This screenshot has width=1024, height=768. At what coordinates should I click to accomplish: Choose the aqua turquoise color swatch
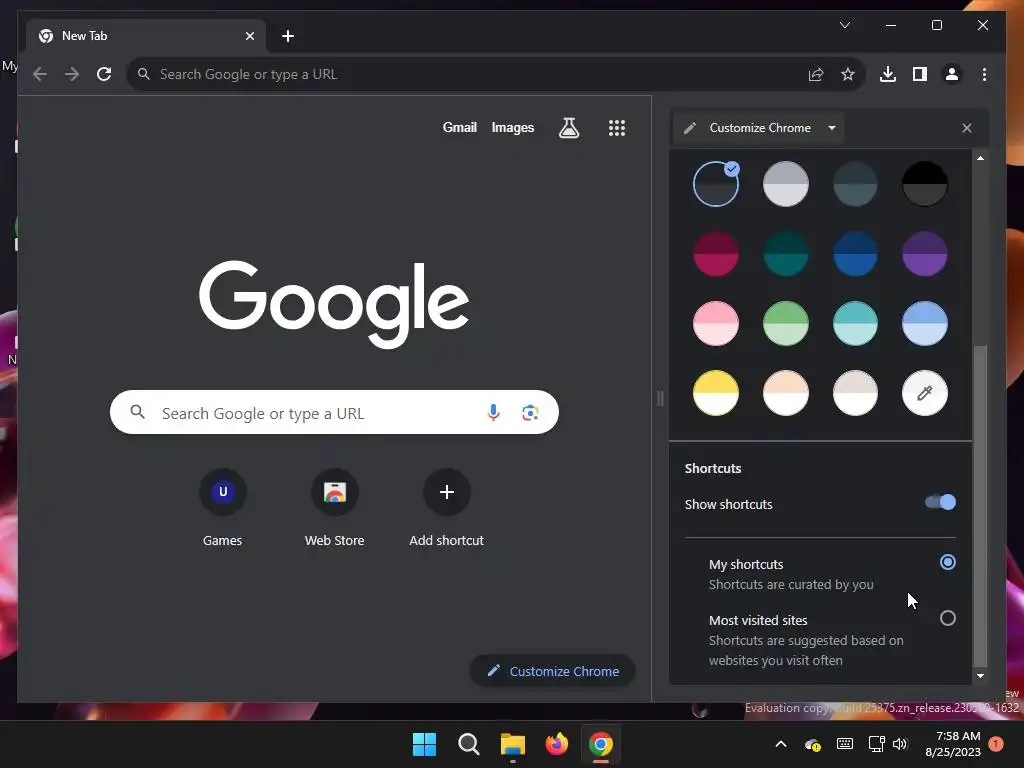click(x=855, y=323)
